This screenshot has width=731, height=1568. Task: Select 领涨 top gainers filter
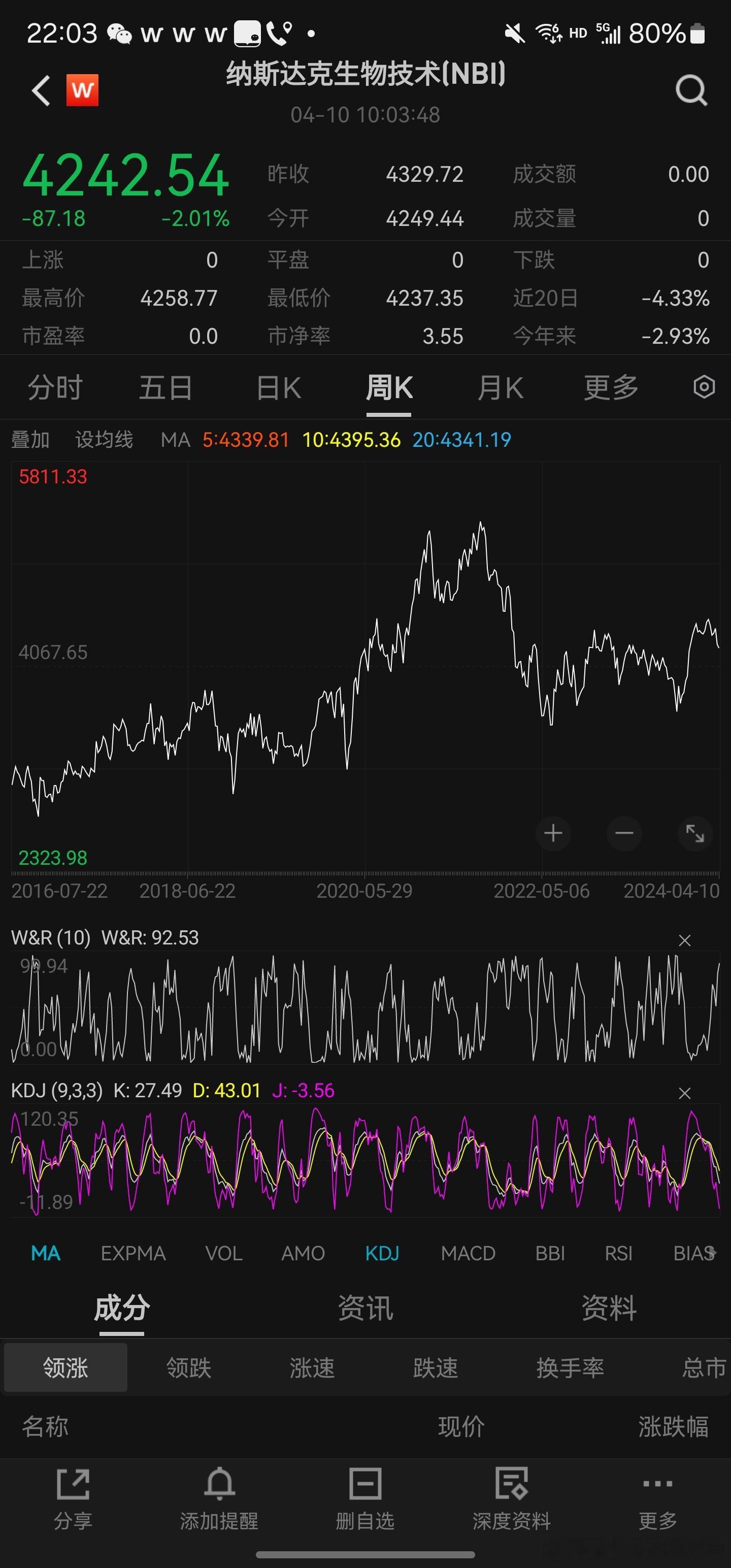click(x=65, y=1368)
